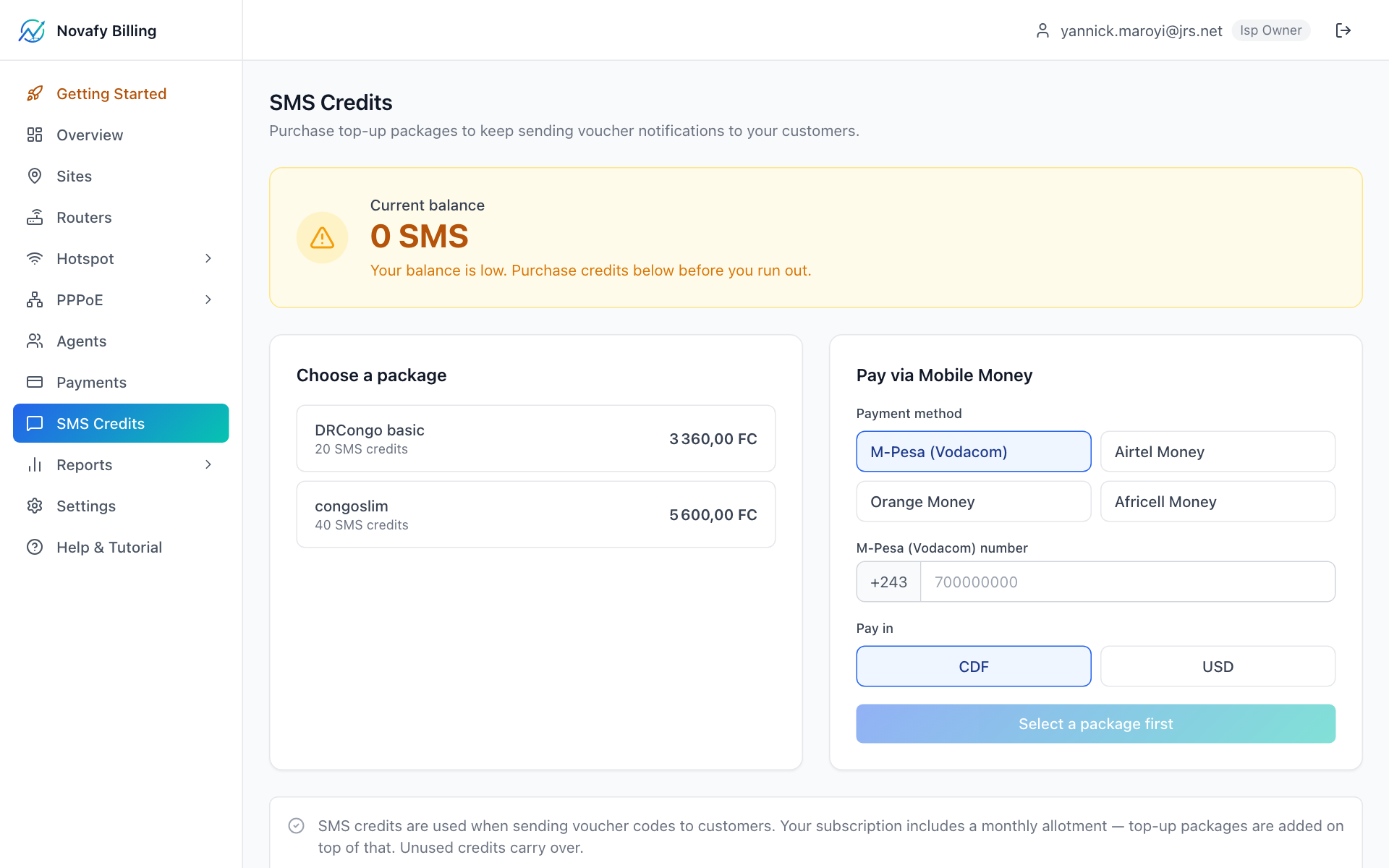Click the 20 SMS credits label
Screen dimensions: 1389x868
[x=361, y=449]
